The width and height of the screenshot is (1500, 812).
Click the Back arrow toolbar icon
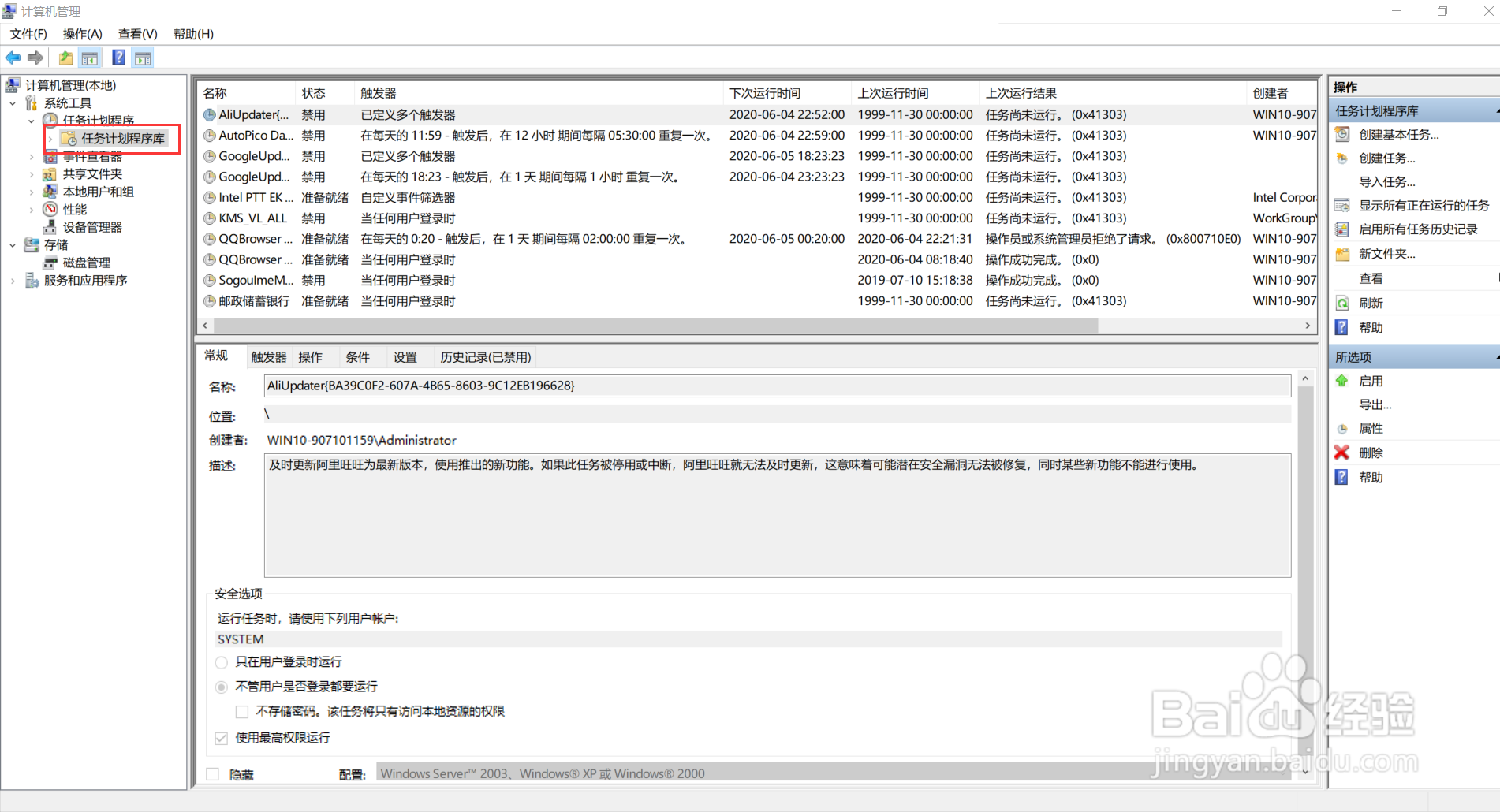click(x=13, y=58)
